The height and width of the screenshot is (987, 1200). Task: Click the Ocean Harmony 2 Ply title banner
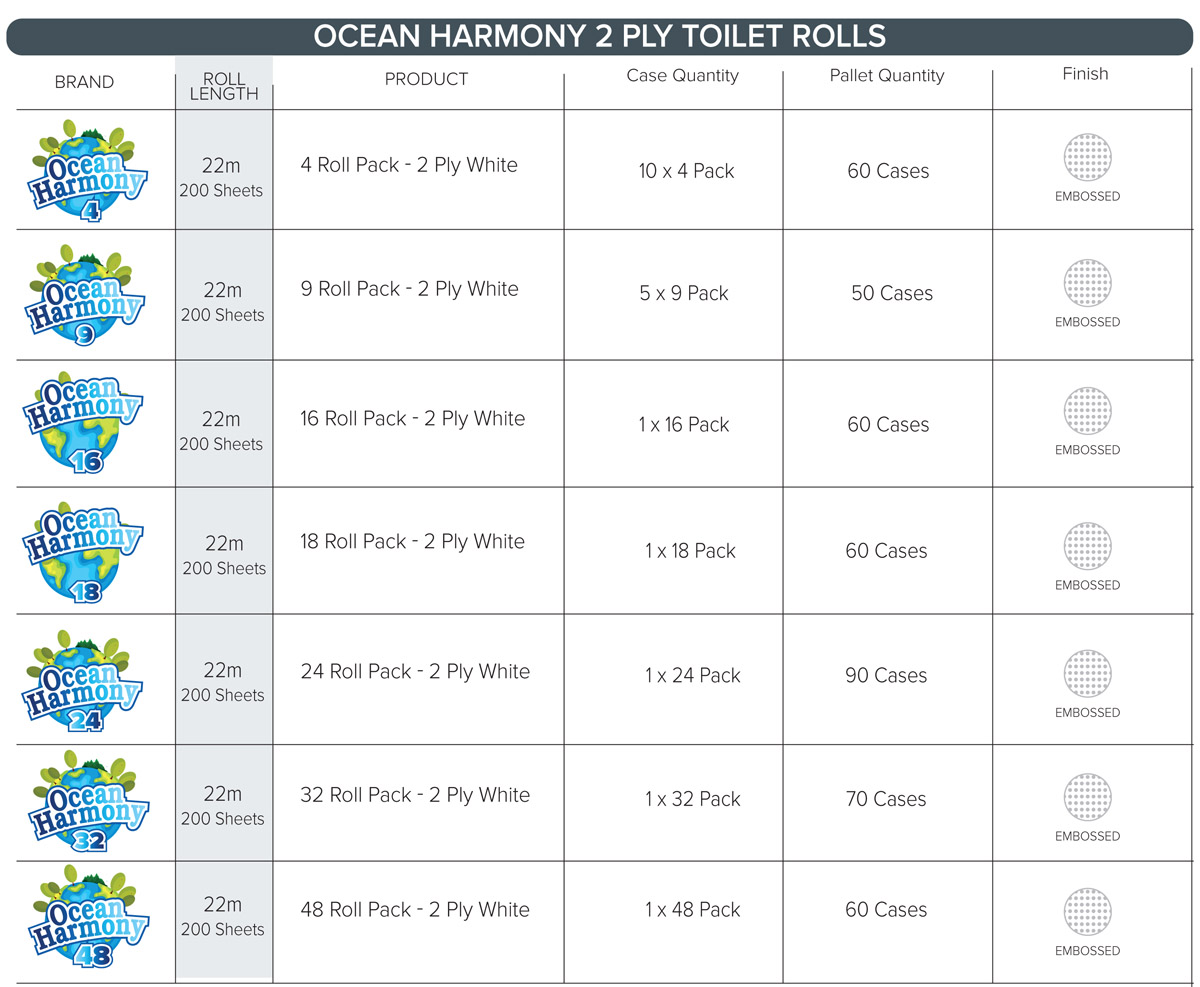(600, 36)
